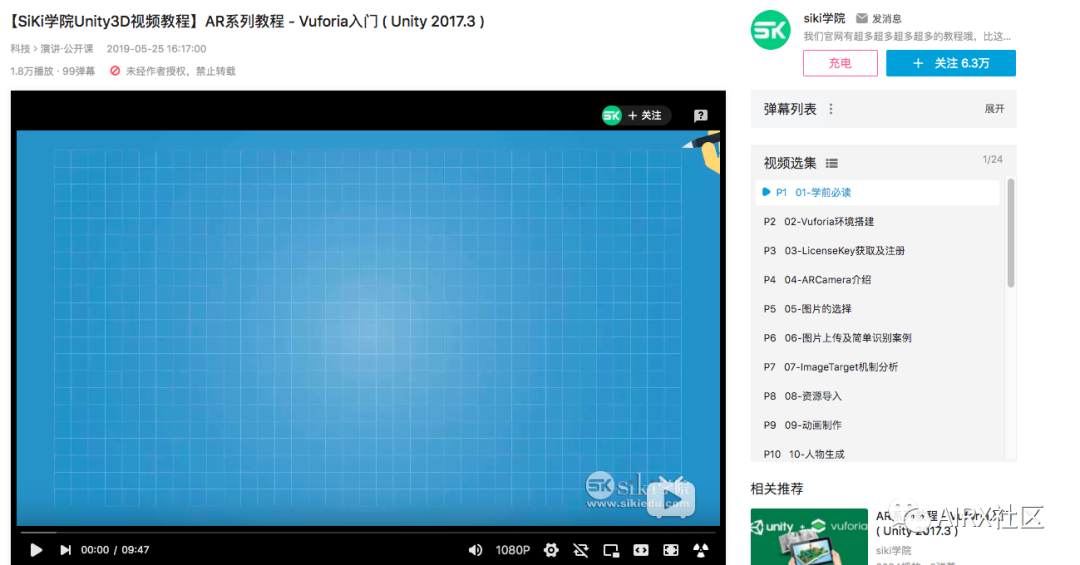Switch to web fullscreen mode
This screenshot has height=565, width=1080.
tap(671, 550)
